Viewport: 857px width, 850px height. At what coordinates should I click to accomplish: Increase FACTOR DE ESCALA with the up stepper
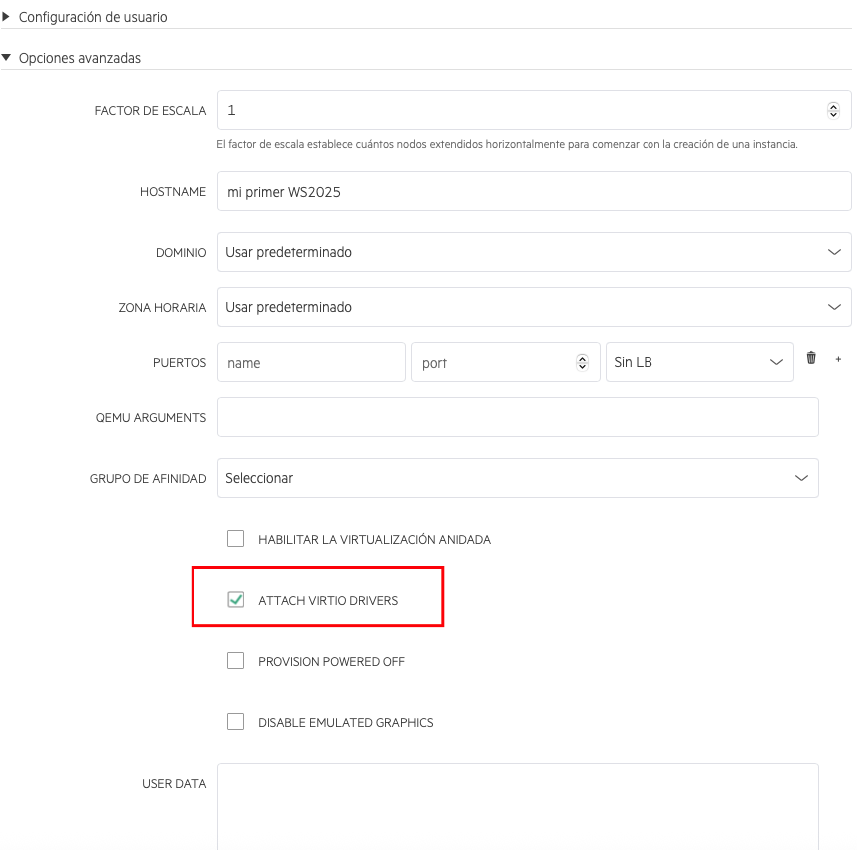click(x=833, y=106)
